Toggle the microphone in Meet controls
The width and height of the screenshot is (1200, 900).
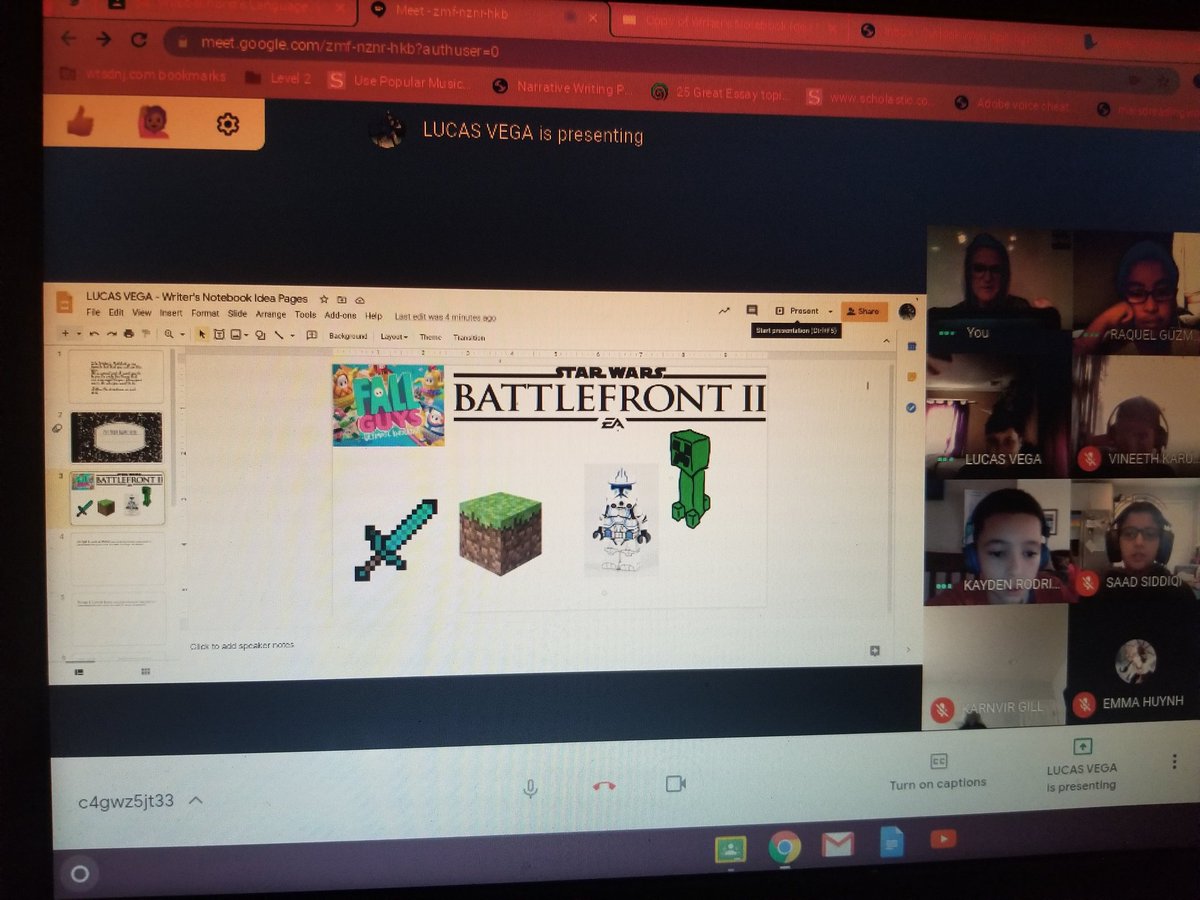[530, 788]
